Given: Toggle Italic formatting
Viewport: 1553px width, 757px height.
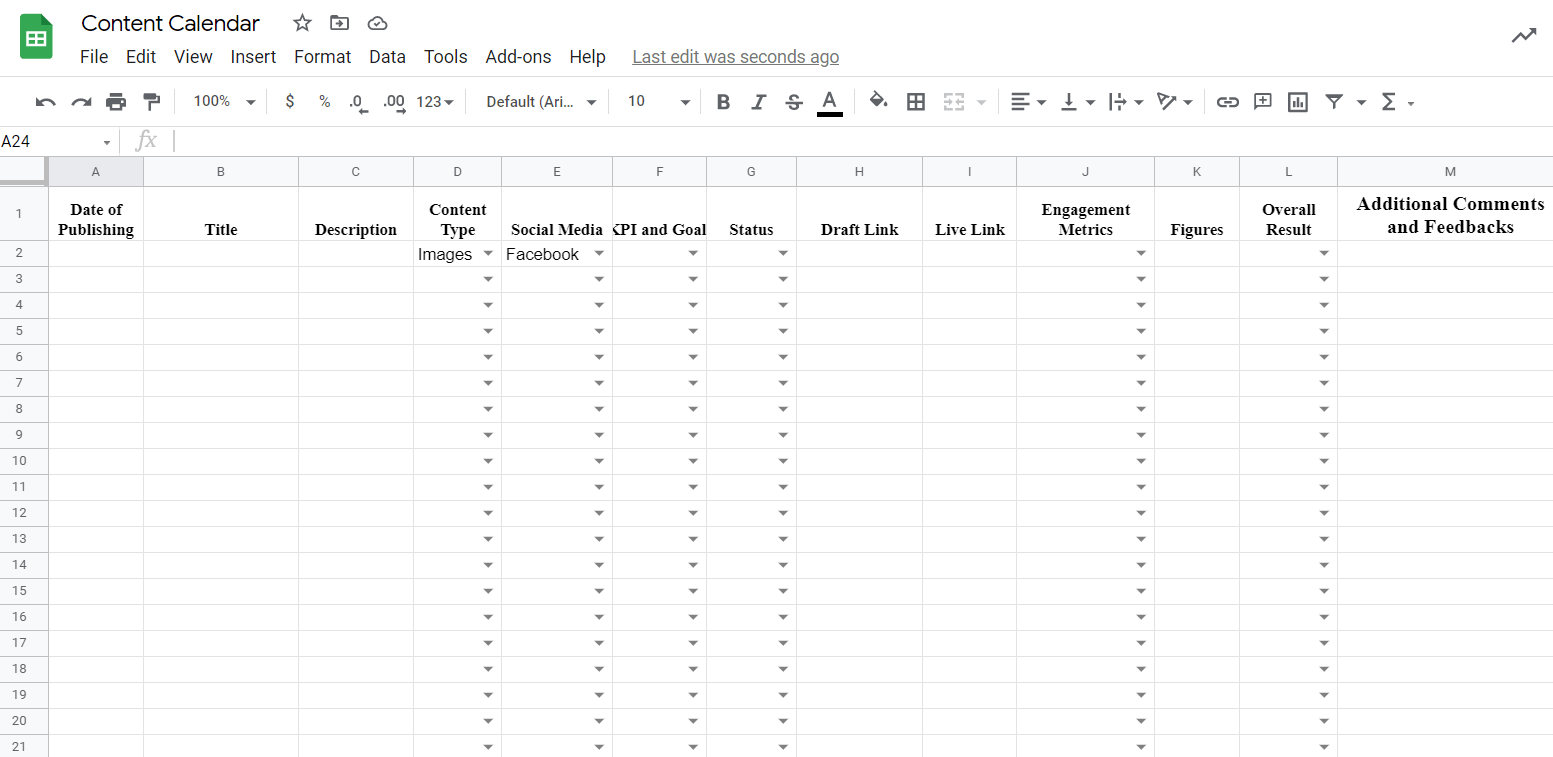Looking at the screenshot, I should [x=759, y=102].
